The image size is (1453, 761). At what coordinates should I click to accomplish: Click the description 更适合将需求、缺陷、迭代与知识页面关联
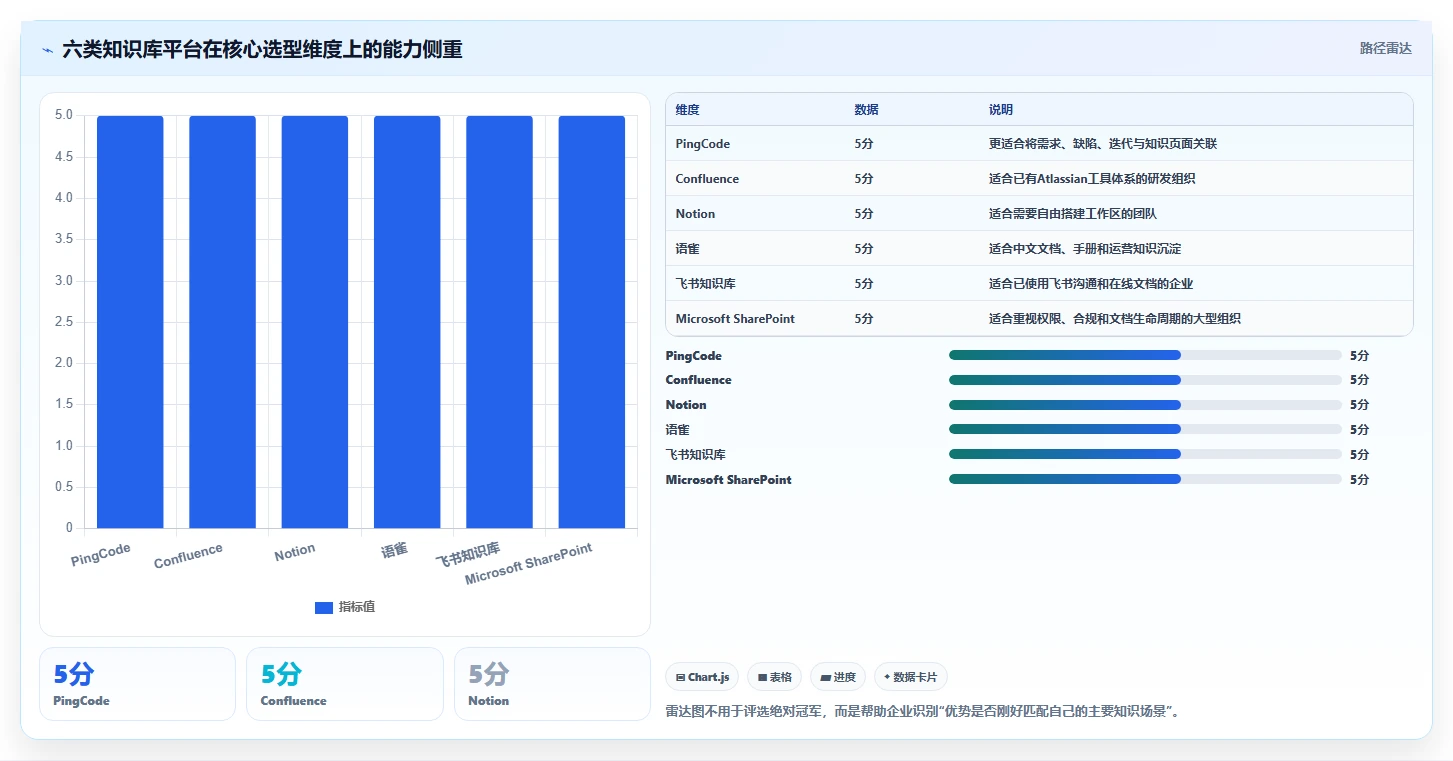click(1103, 144)
